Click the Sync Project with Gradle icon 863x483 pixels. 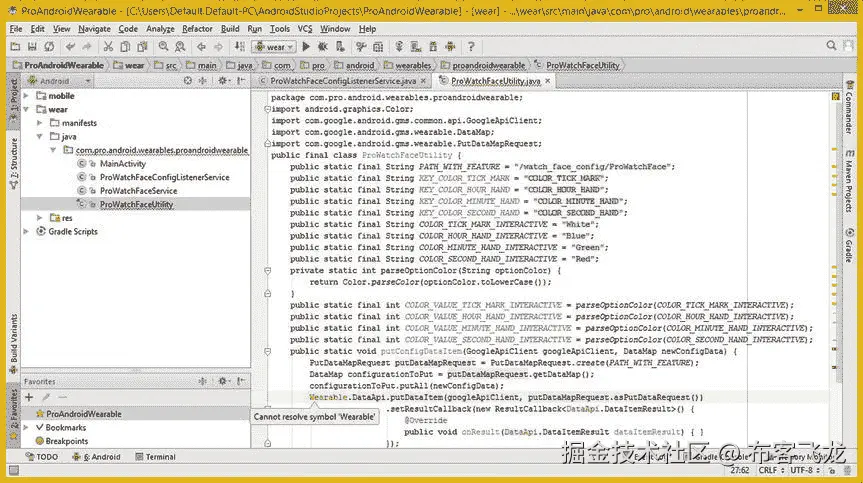pos(399,47)
